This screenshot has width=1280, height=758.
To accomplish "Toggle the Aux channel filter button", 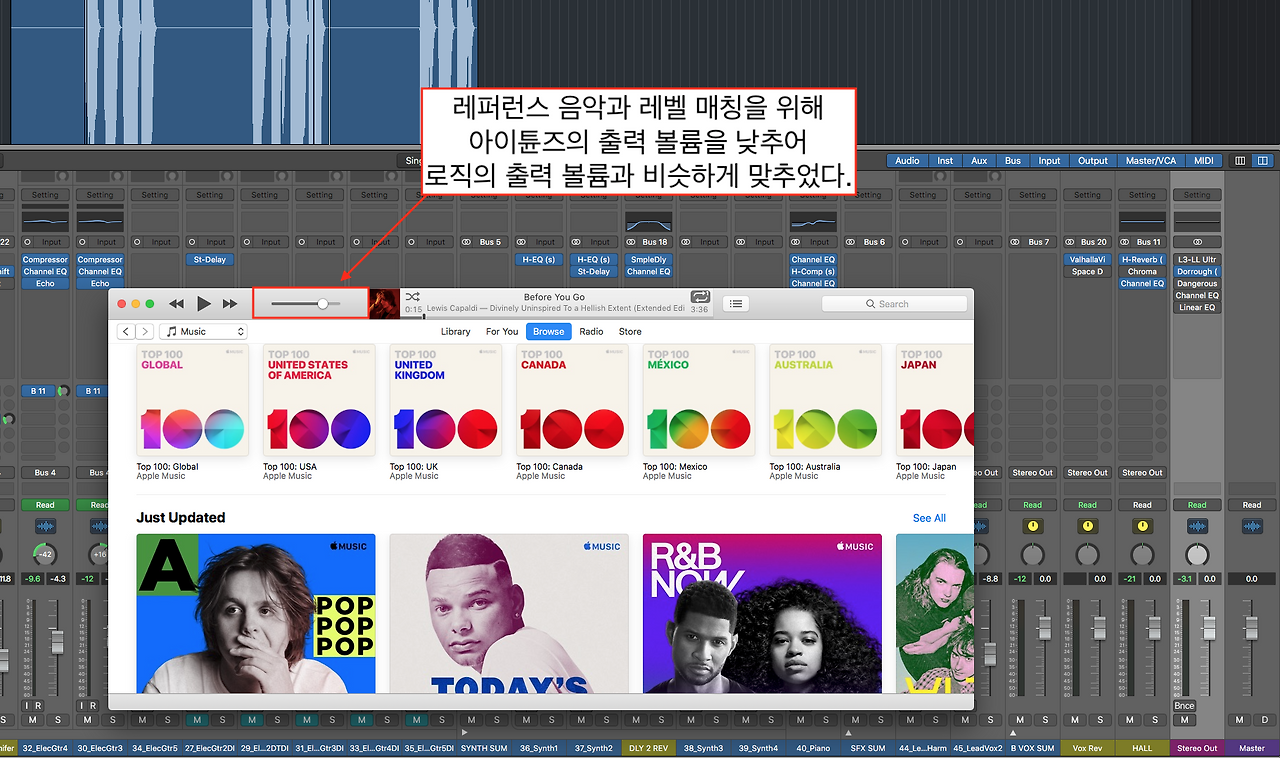I will pyautogui.click(x=979, y=160).
